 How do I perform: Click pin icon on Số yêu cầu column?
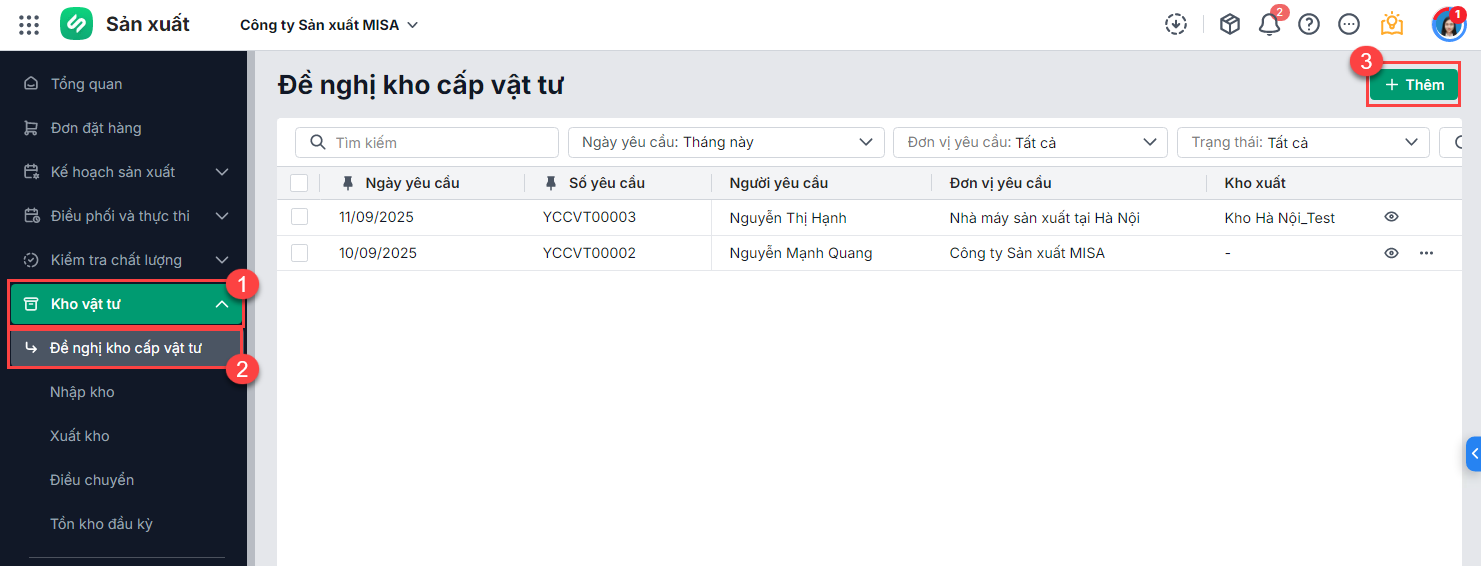click(551, 183)
